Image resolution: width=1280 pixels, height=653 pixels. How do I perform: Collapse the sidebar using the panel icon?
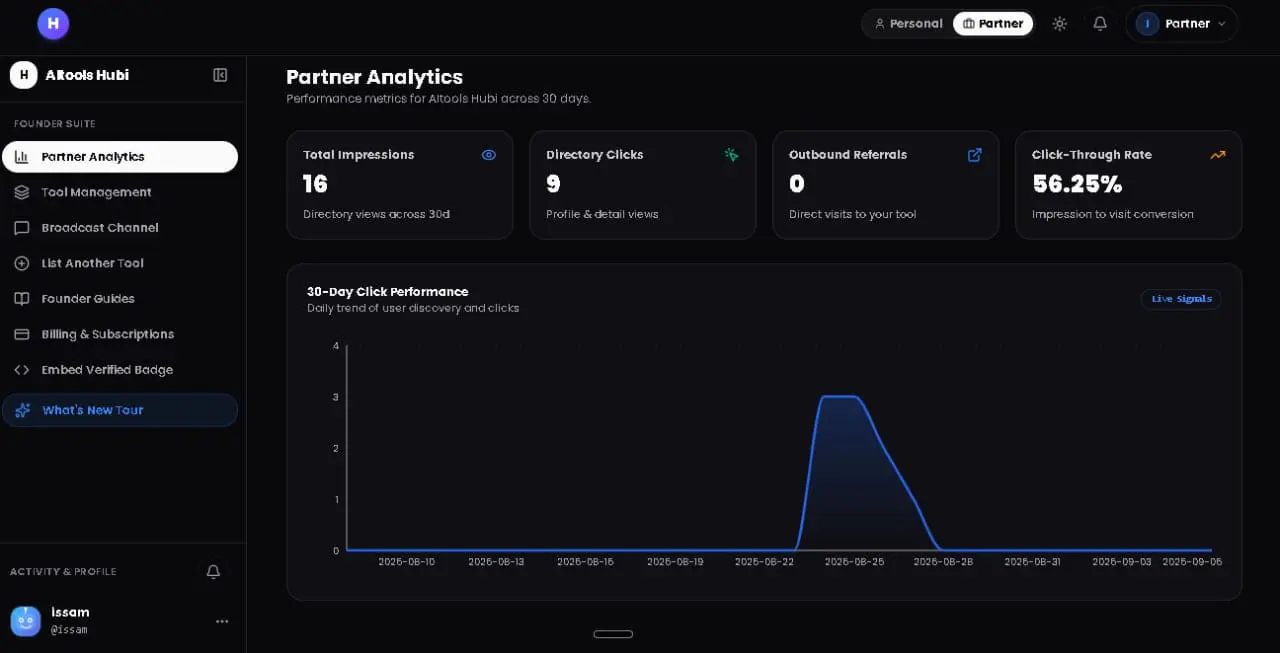220,75
